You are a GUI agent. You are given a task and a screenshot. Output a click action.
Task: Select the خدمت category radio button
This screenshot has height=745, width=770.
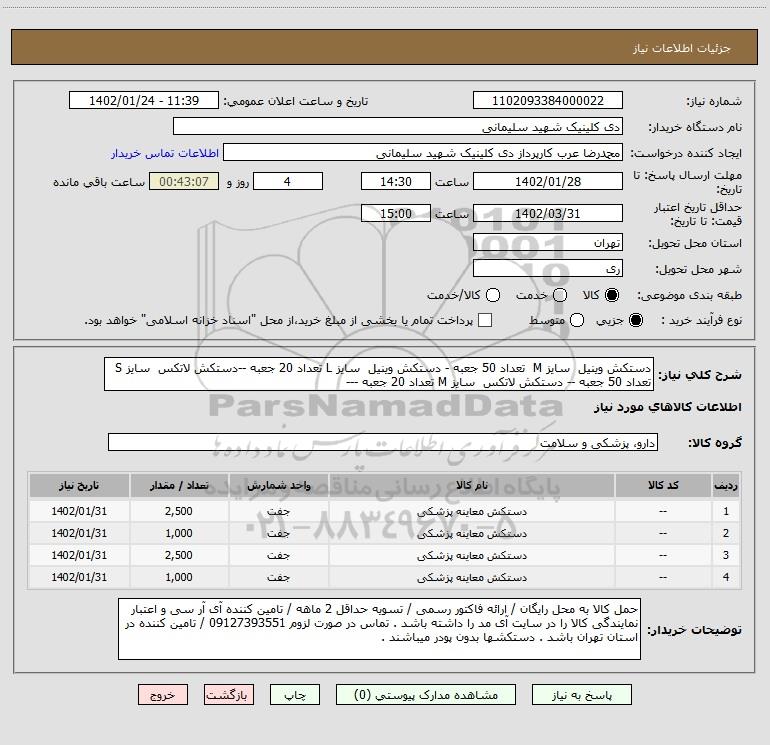tap(560, 295)
